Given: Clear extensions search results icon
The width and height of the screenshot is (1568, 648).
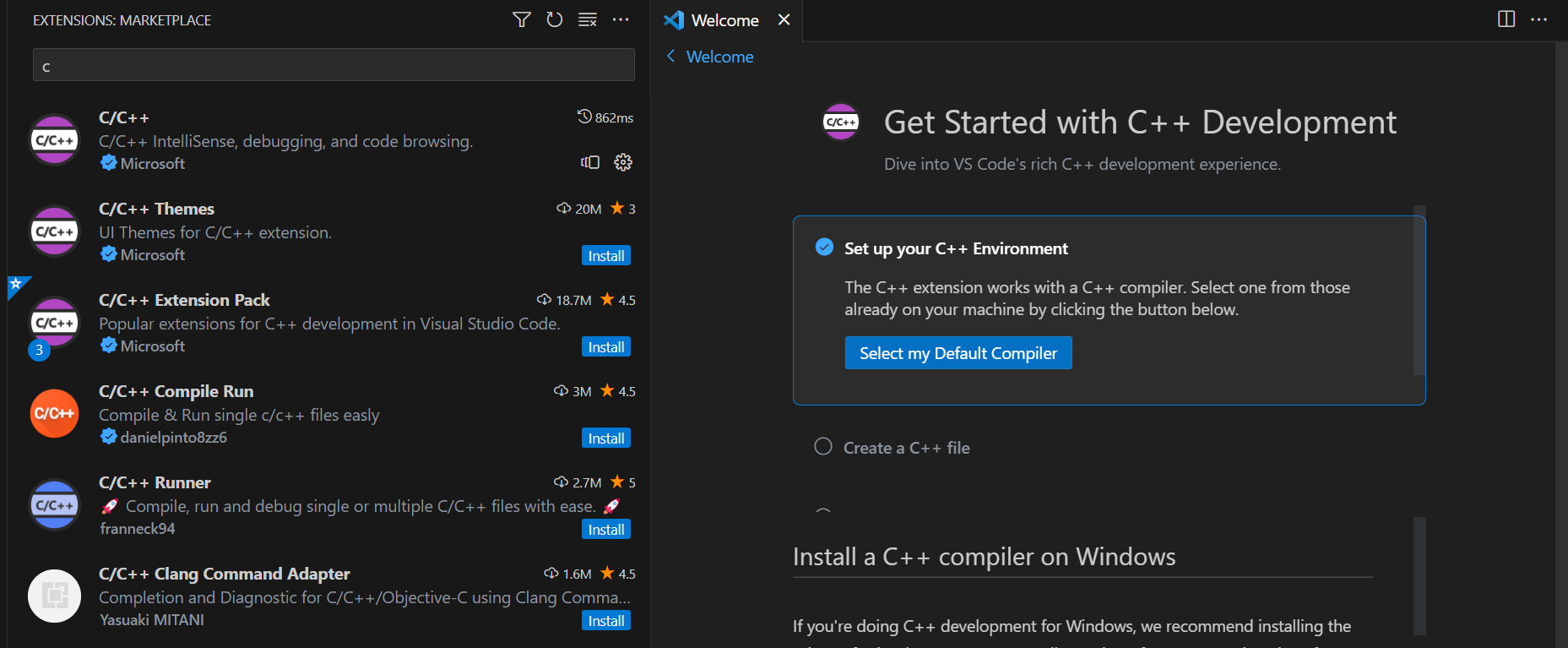Looking at the screenshot, I should 588,19.
